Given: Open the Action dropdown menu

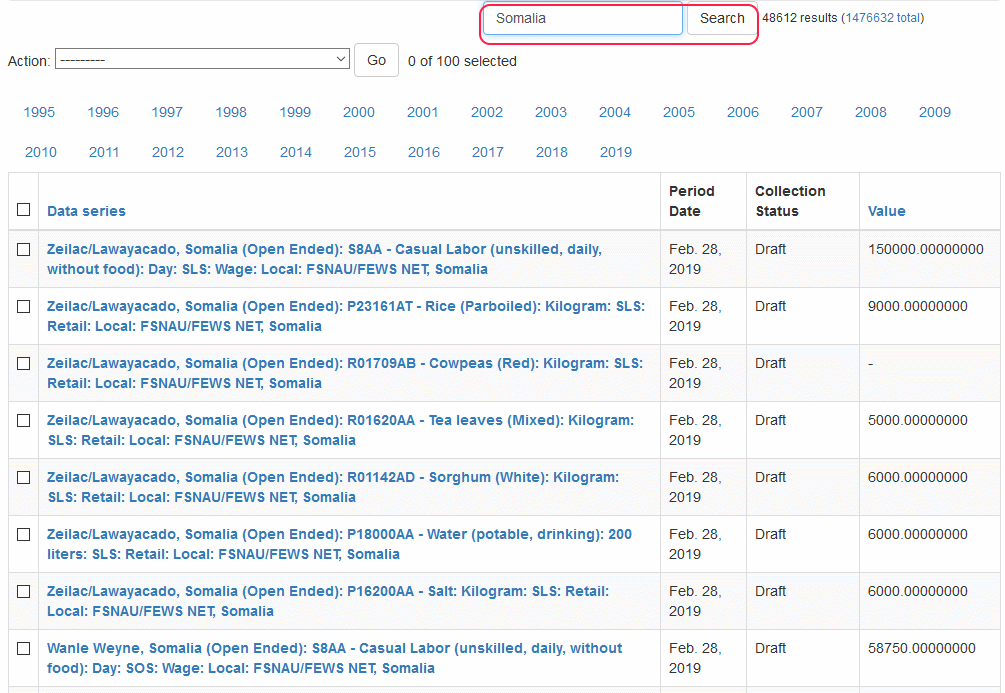Looking at the screenshot, I should [202, 60].
